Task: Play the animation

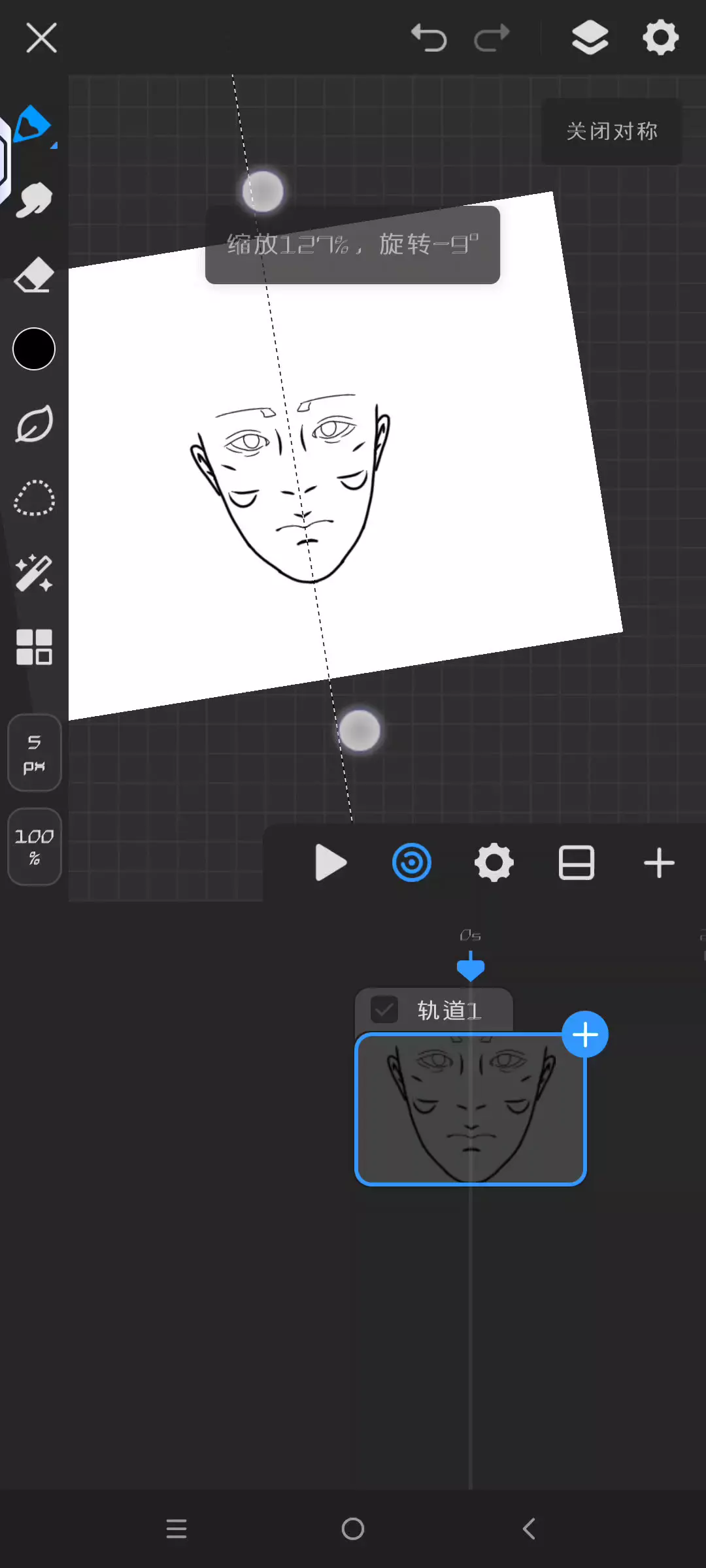Action: coord(330,863)
